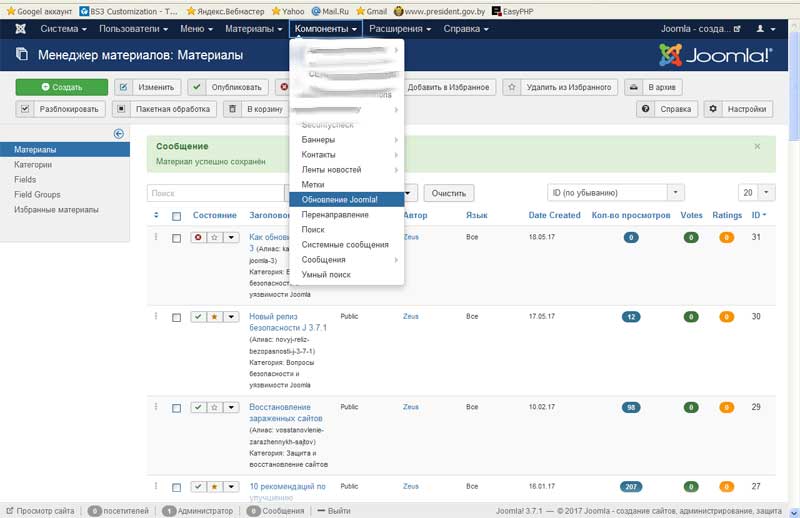This screenshot has width=800, height=518.
Task: Open status actions dropdown for article 29
Action: (232, 407)
